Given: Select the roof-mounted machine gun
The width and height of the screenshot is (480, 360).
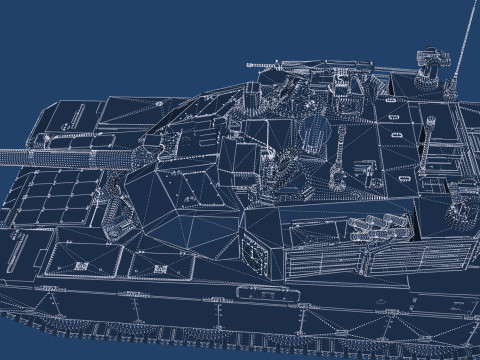Looking at the screenshot, I should tap(332, 67).
